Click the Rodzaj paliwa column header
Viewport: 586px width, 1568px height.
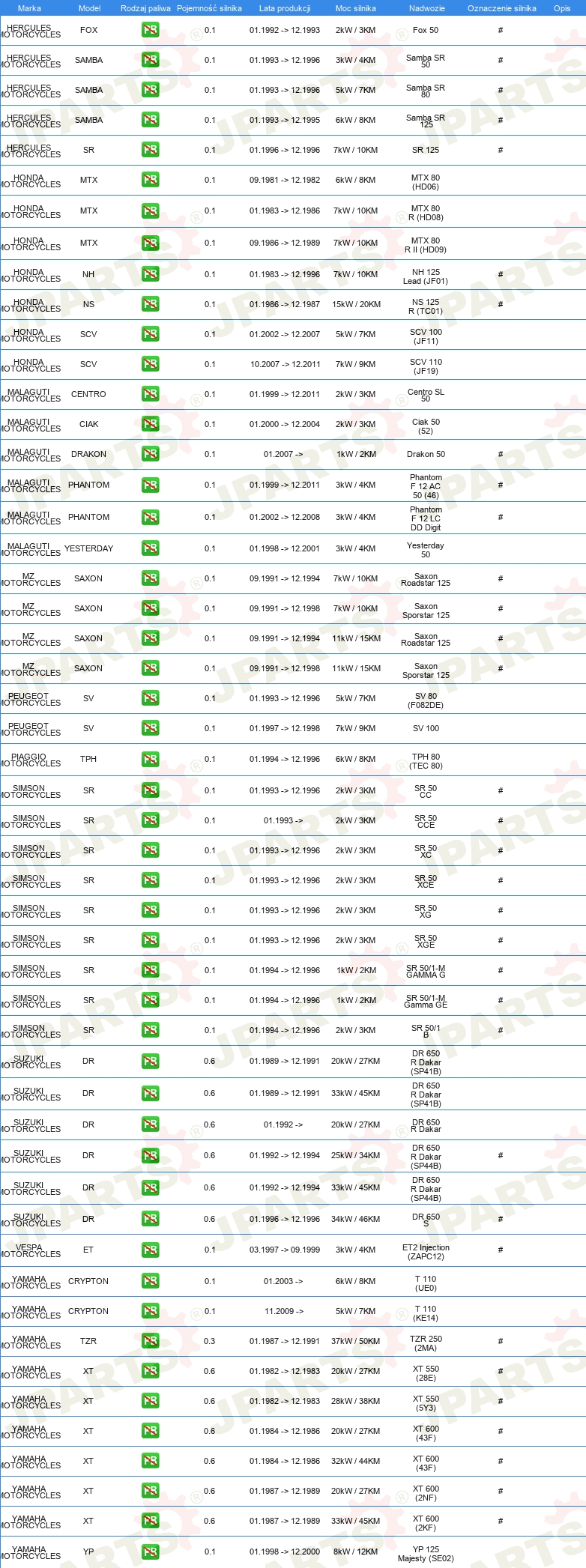pyautogui.click(x=145, y=8)
